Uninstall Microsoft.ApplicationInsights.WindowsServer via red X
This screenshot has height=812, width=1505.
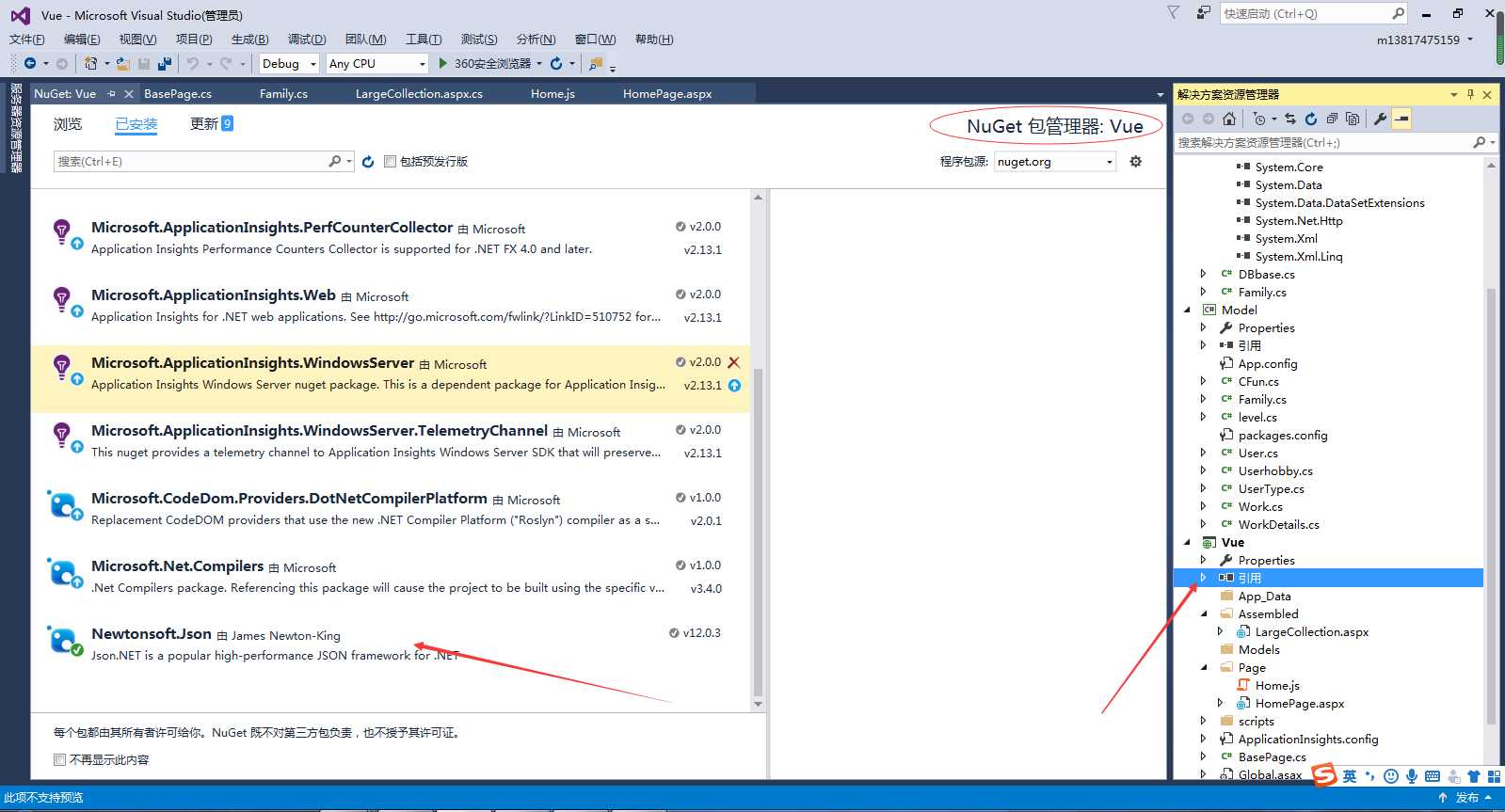click(734, 362)
